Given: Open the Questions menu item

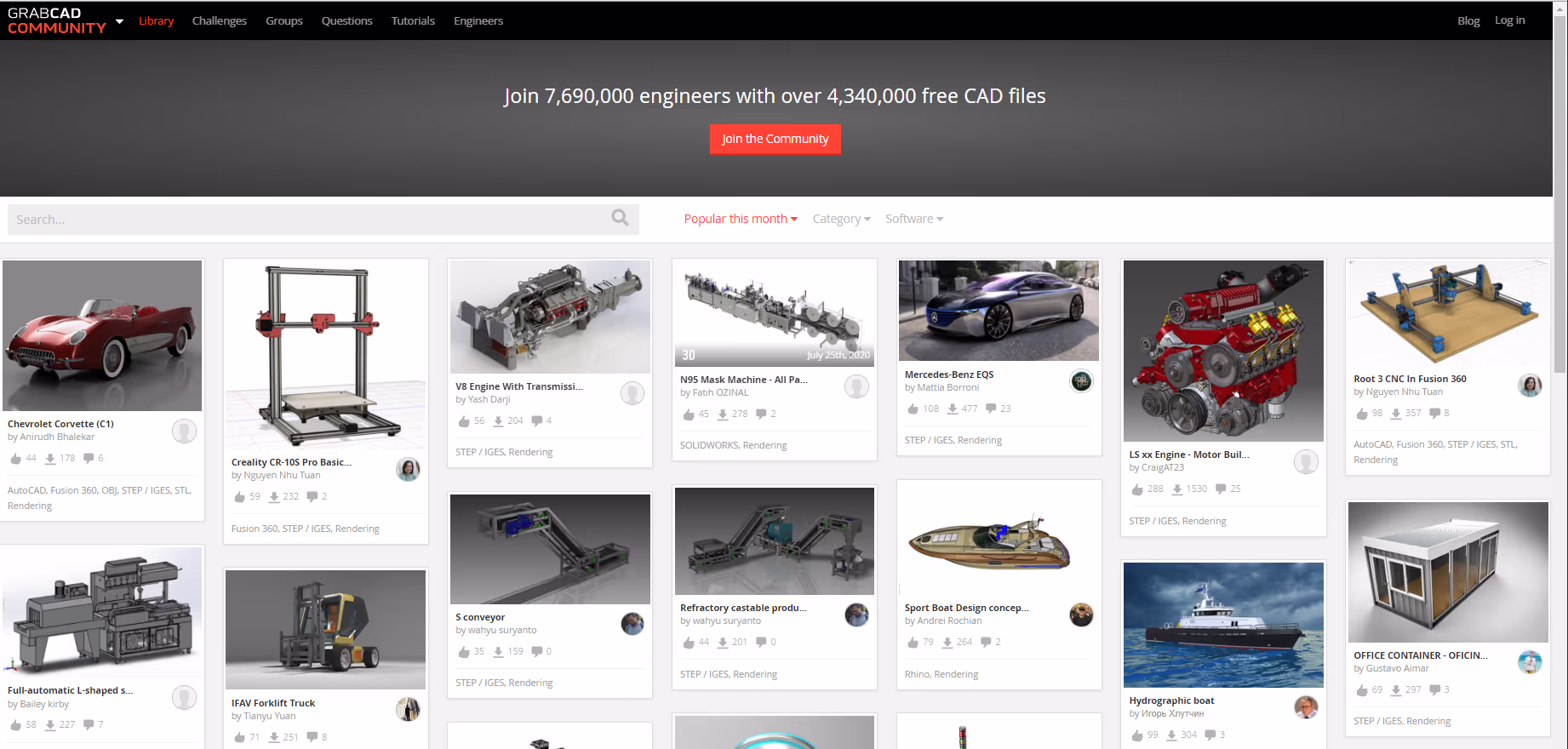Looking at the screenshot, I should (347, 21).
